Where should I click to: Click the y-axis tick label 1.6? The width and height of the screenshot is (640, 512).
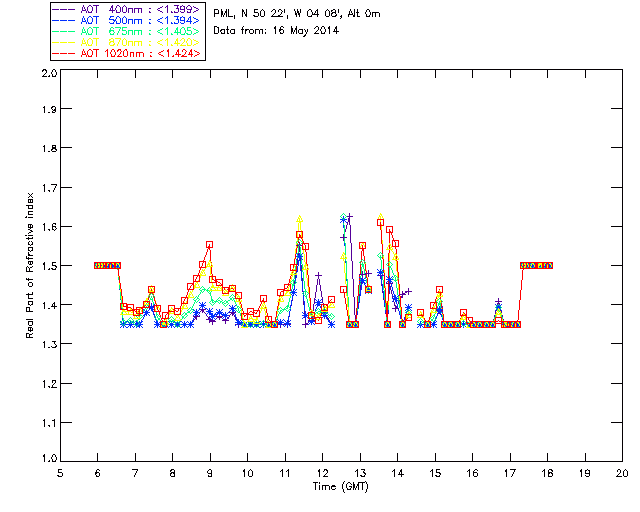[49, 227]
